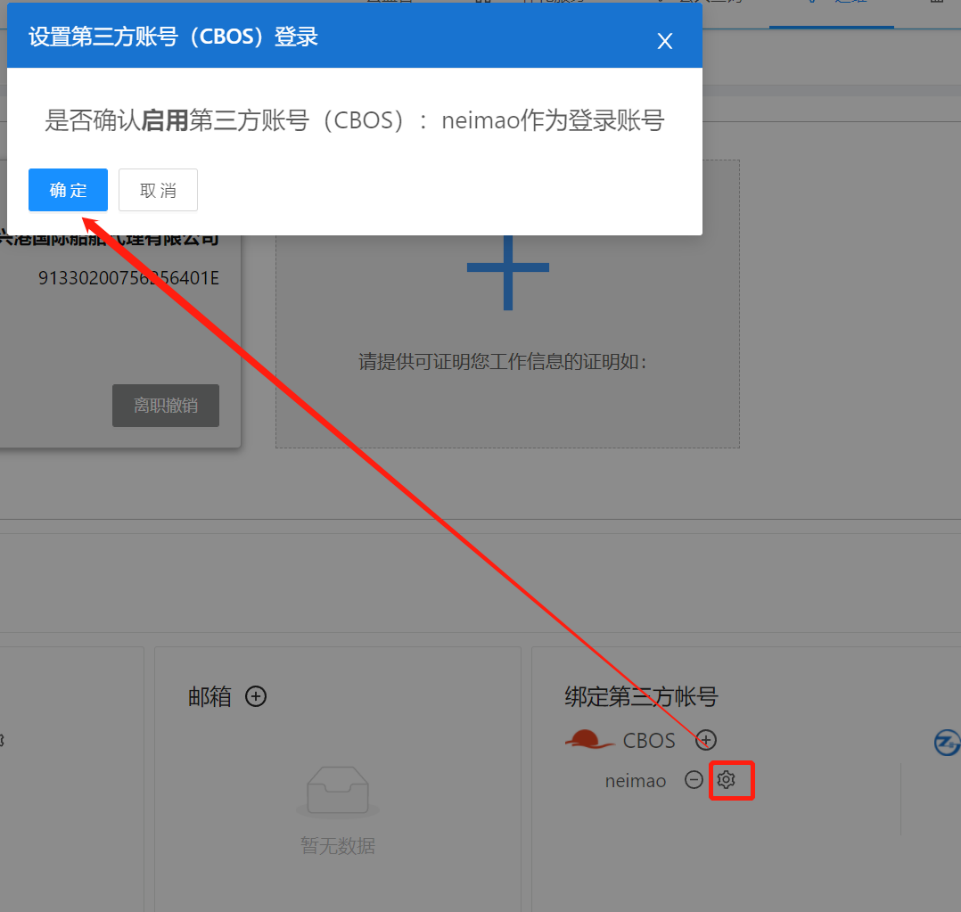Click the blue Z logo at right edge
The height and width of the screenshot is (912, 961).
click(x=946, y=742)
